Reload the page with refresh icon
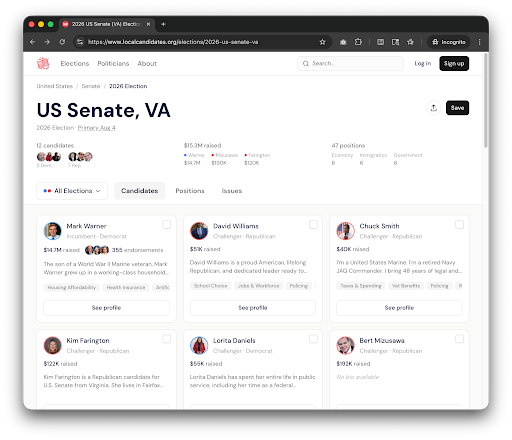This screenshot has width=512, height=440. click(x=62, y=42)
